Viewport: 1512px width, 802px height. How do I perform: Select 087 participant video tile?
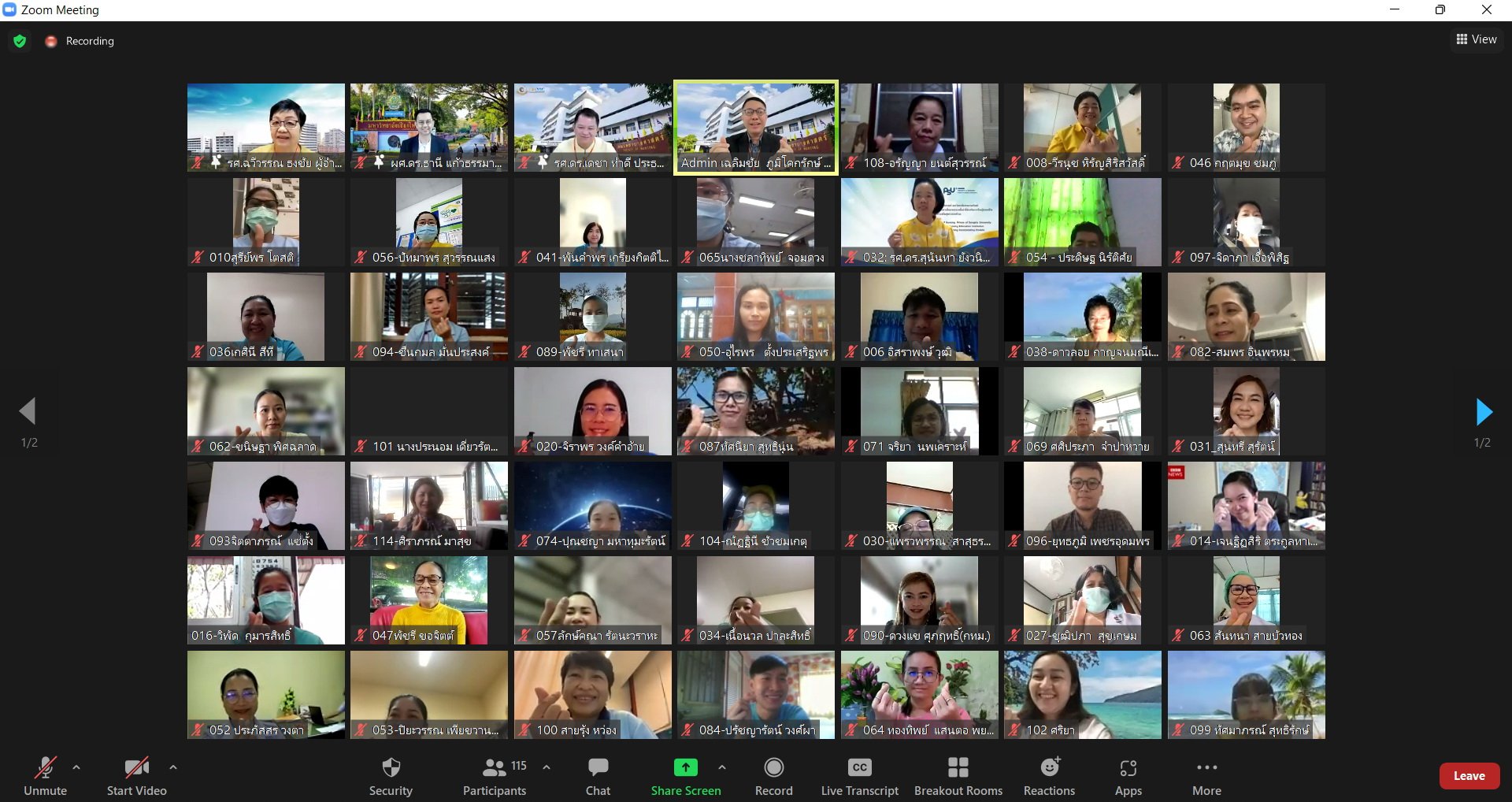point(756,411)
